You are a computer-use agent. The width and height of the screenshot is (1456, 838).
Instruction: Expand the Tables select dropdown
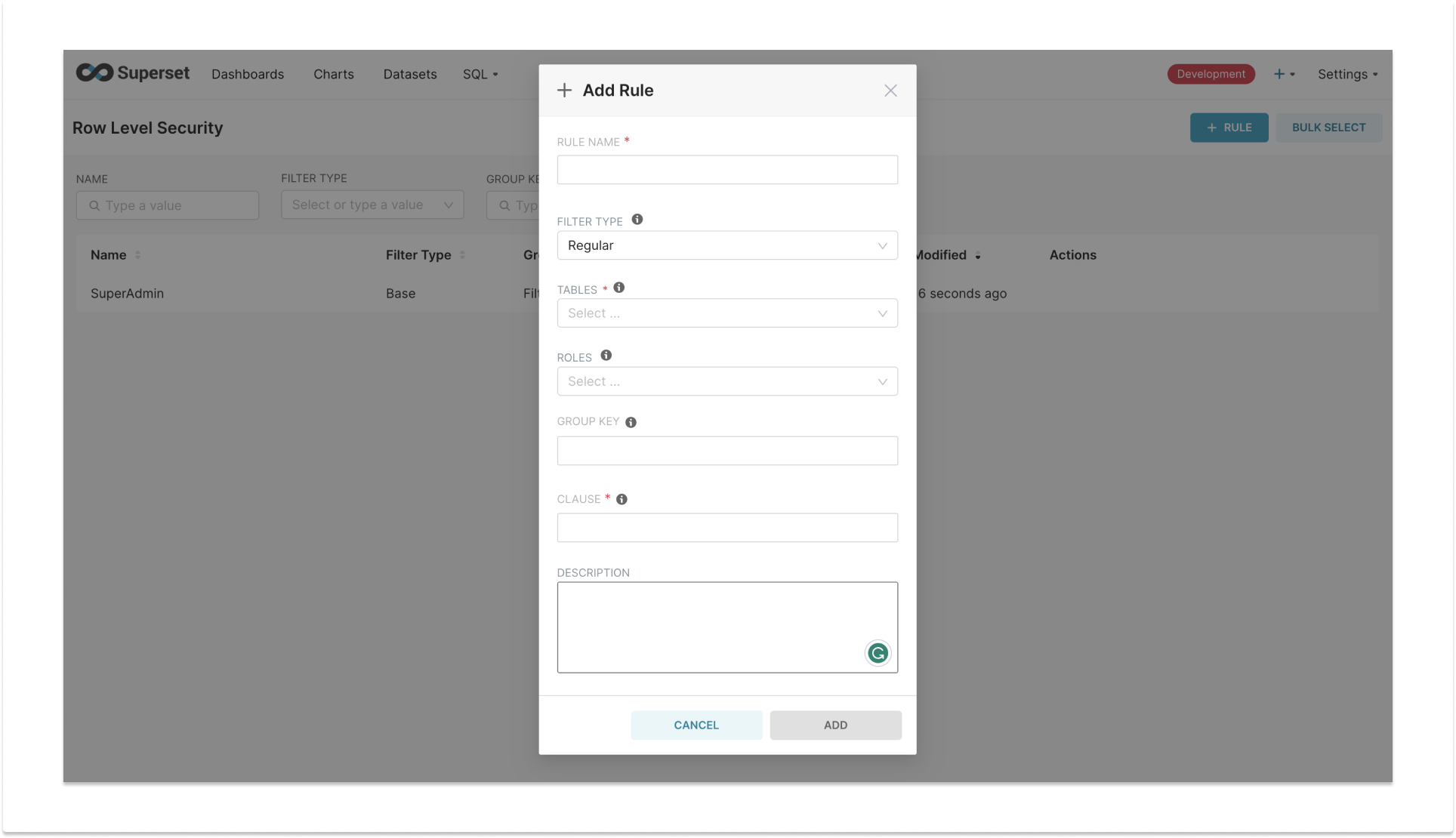[x=726, y=313]
